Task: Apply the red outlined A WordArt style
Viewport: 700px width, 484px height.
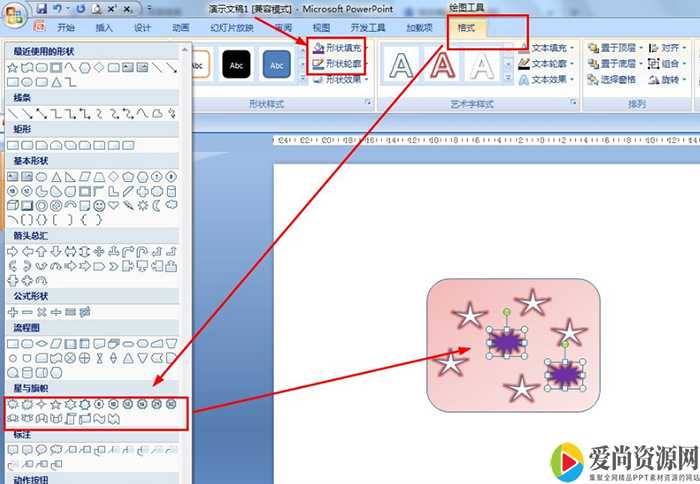Action: click(x=443, y=66)
